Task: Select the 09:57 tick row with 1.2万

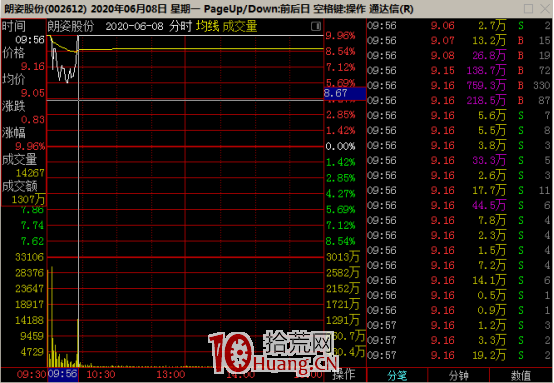Action: click(x=459, y=325)
